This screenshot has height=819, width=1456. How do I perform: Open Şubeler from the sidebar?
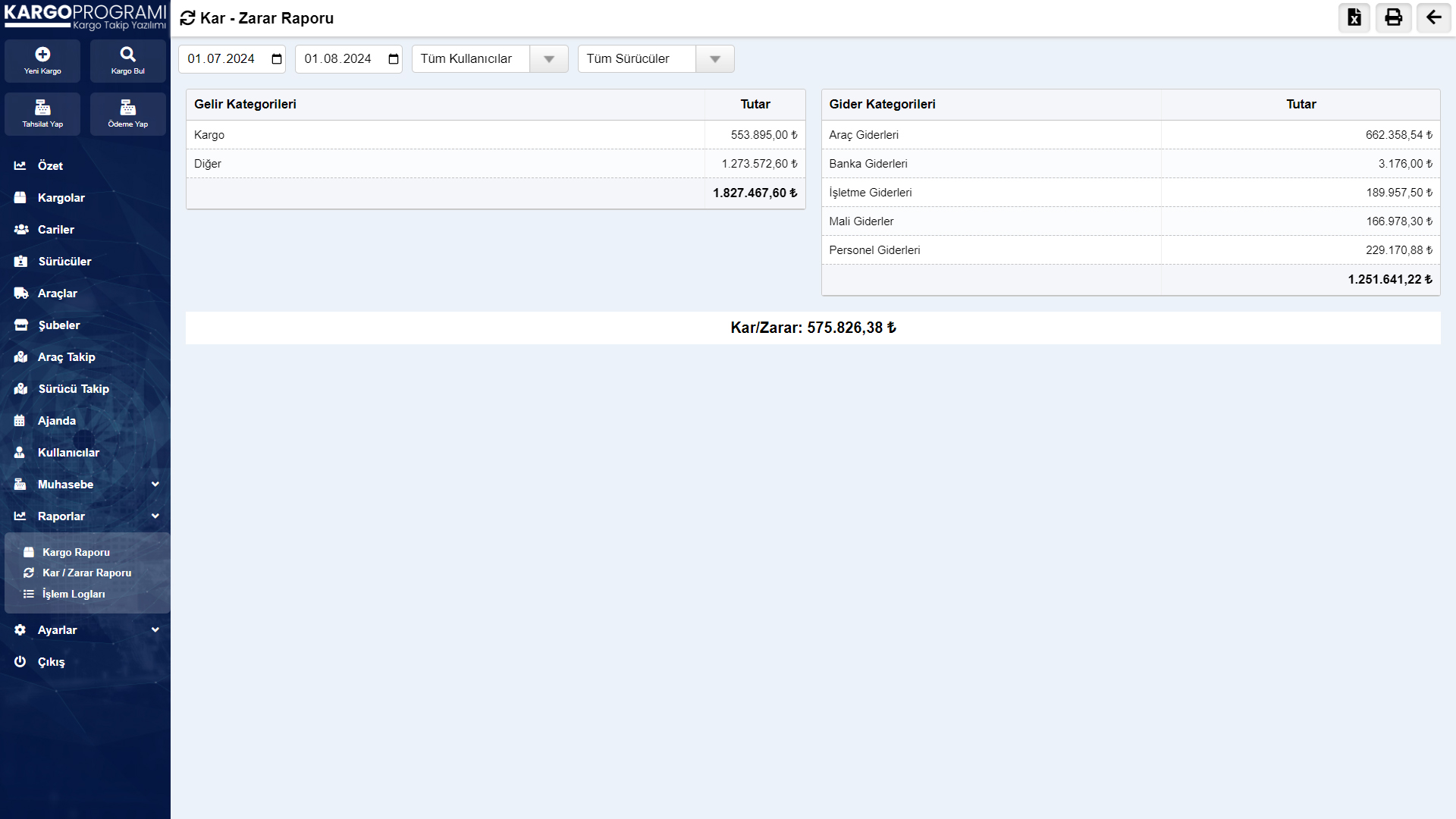(59, 325)
